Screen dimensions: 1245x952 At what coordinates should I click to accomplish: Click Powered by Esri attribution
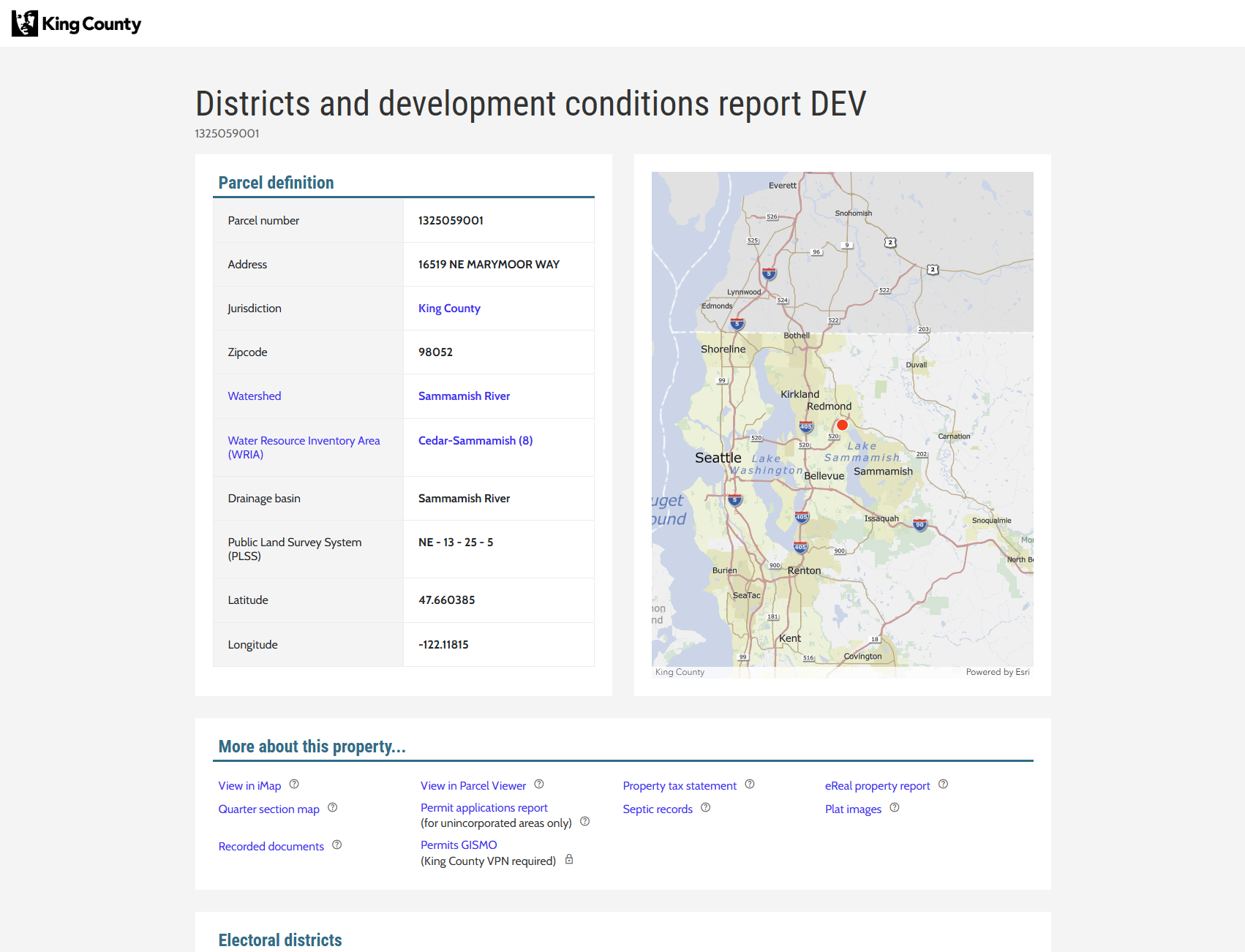click(997, 671)
